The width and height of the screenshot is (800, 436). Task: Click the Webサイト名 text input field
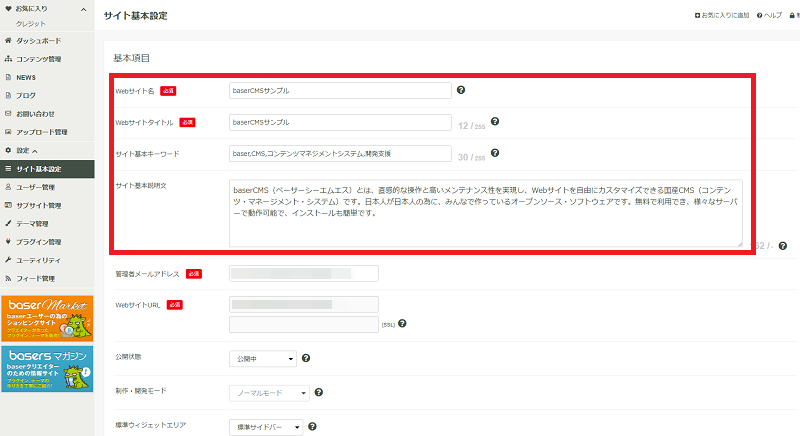(x=340, y=90)
